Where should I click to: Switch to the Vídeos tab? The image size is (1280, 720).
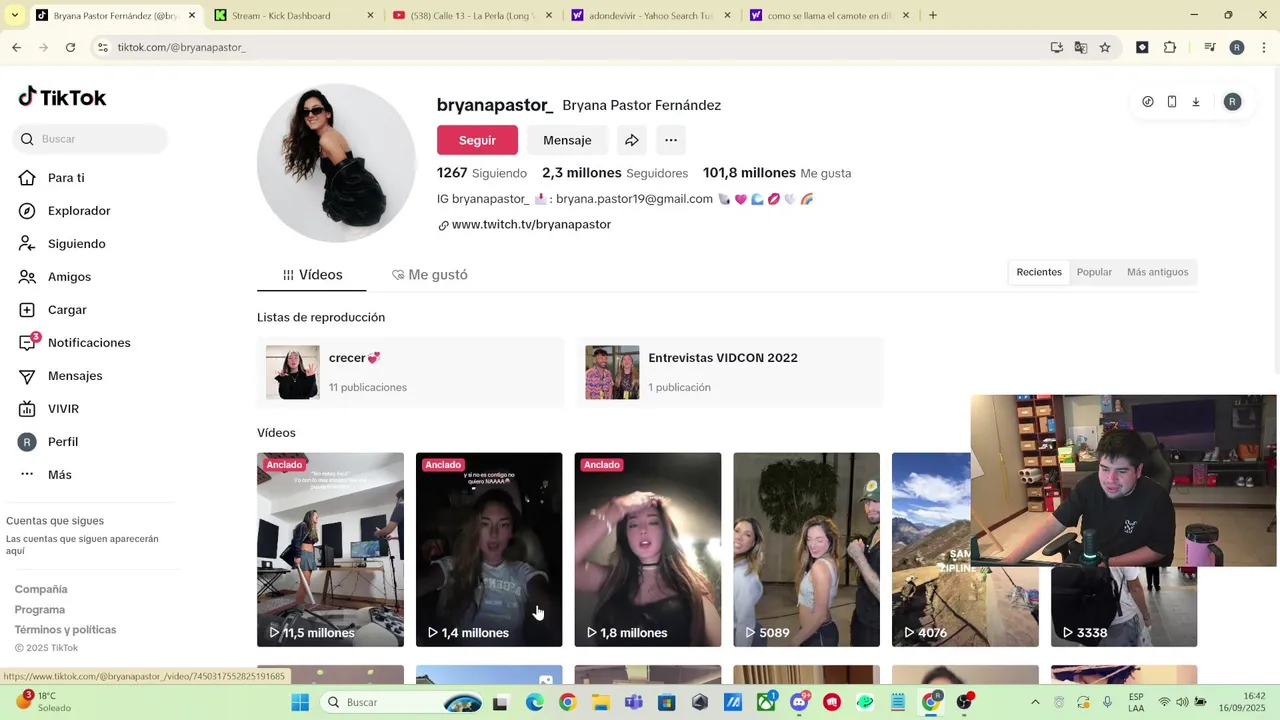pos(312,275)
